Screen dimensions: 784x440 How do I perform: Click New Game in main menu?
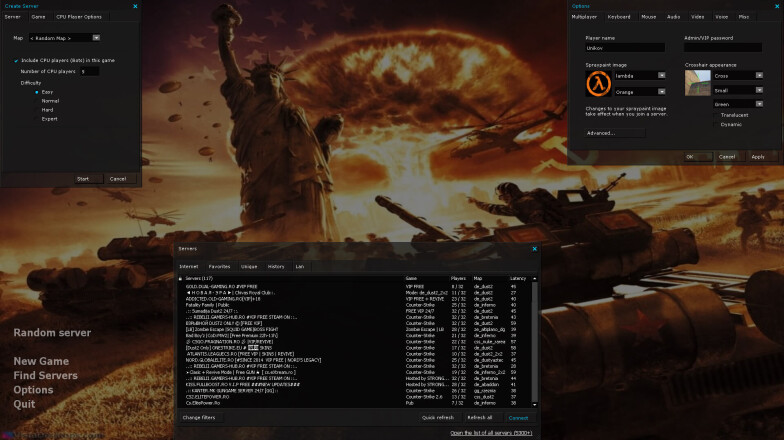pyautogui.click(x=41, y=361)
